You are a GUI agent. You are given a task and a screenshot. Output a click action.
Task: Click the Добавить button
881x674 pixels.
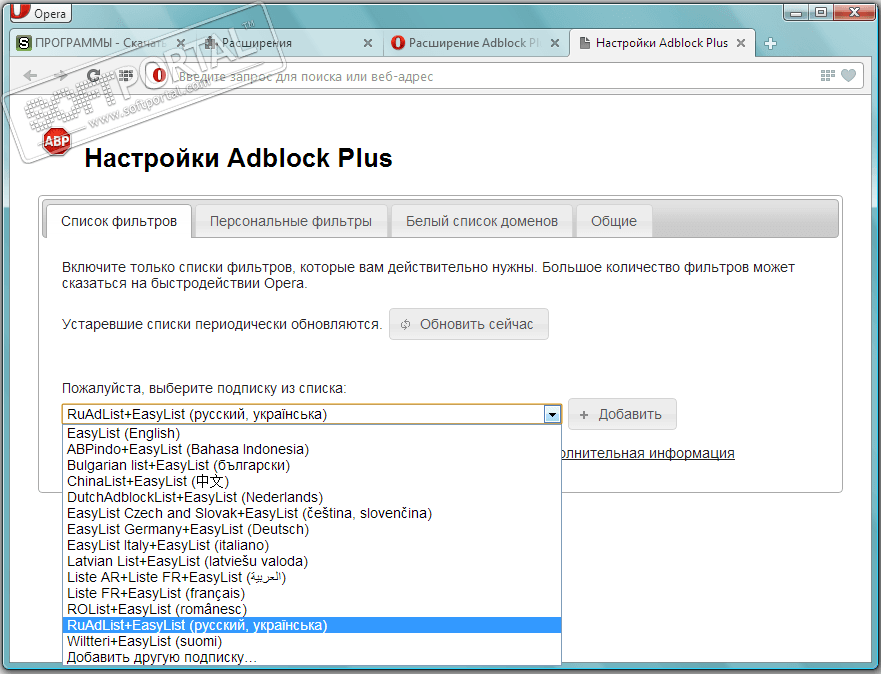[622, 415]
